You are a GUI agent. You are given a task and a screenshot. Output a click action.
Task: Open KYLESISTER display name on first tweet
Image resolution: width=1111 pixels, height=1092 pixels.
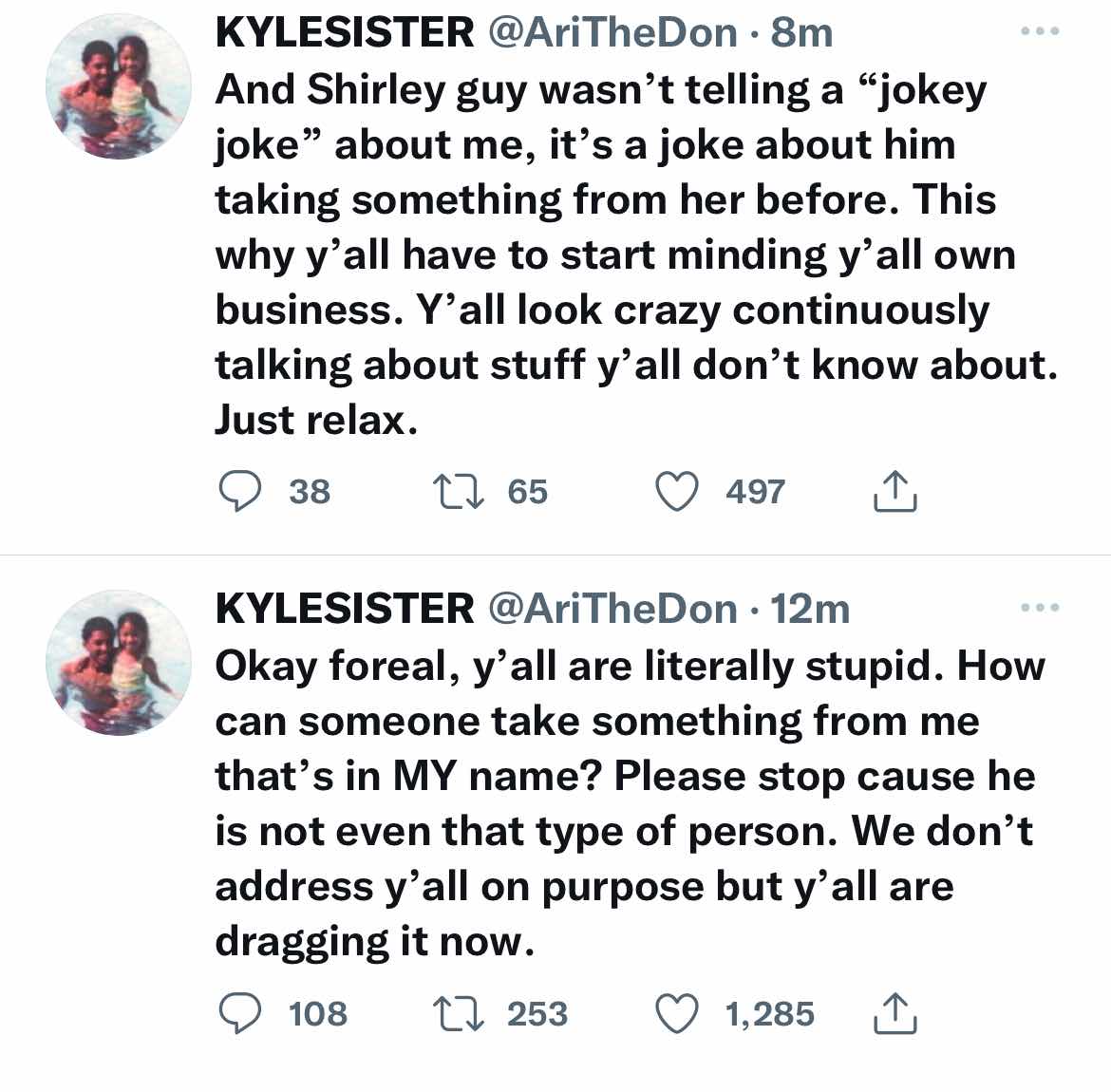[x=345, y=32]
